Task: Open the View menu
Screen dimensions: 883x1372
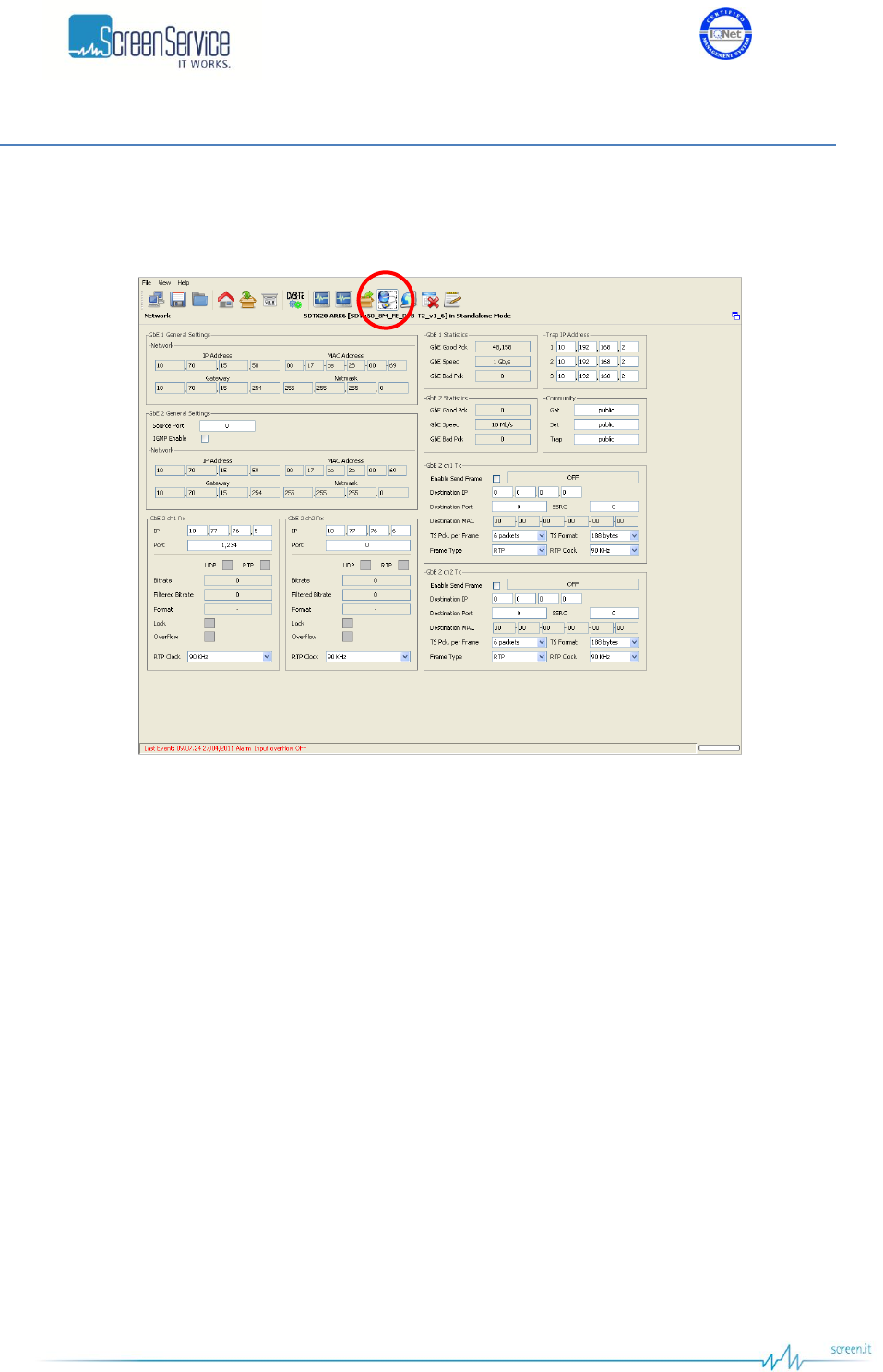Action: (x=164, y=283)
